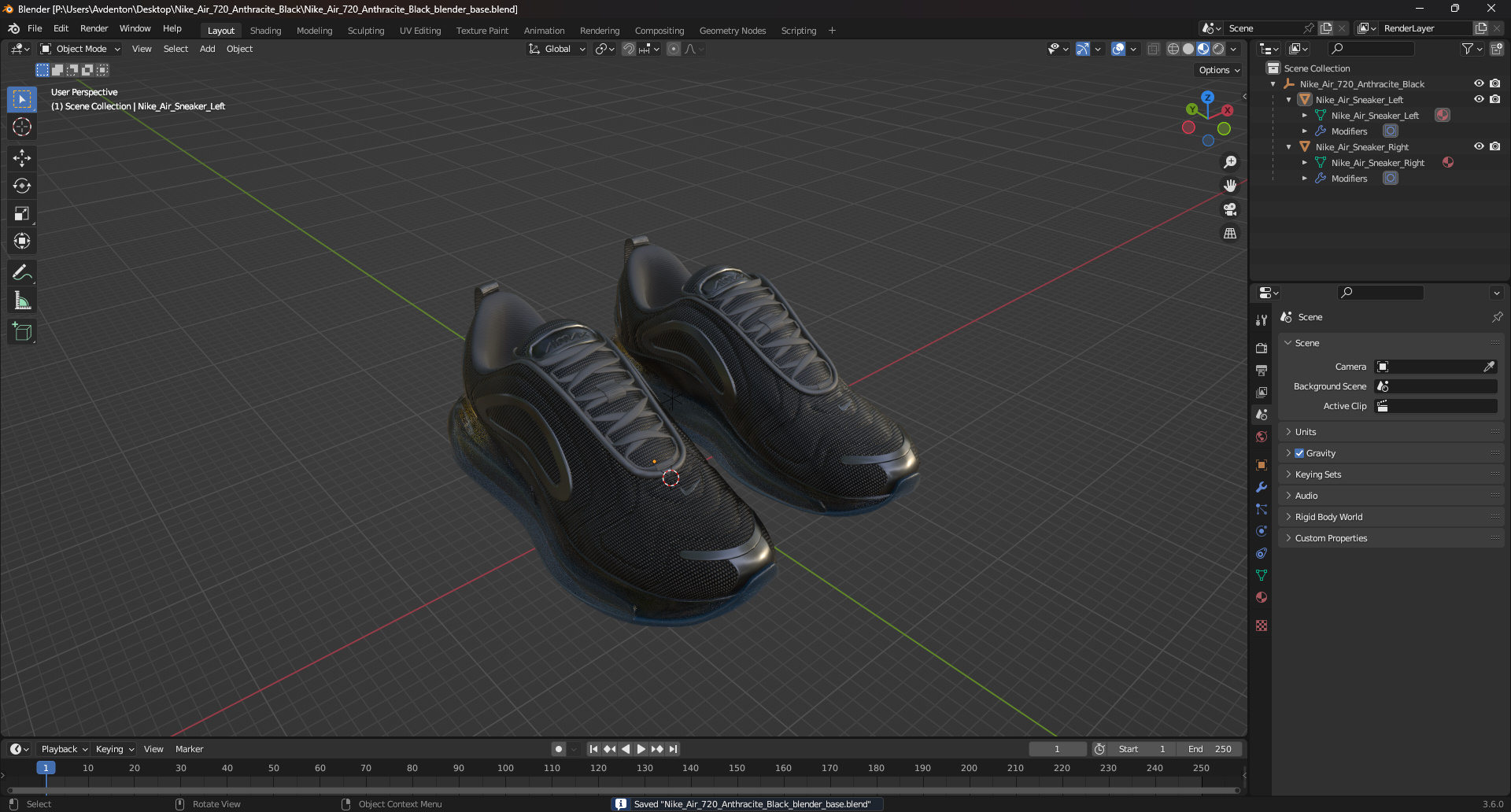Activate the Scale tool

pos(22,213)
